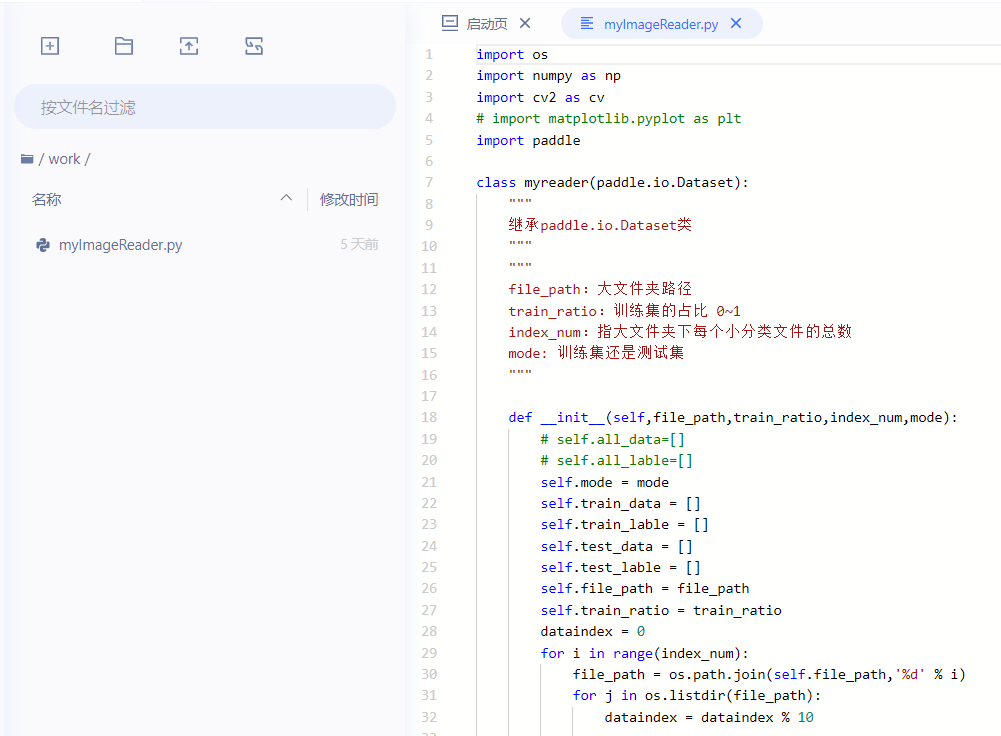Click the launcher page tab icon

coord(450,24)
